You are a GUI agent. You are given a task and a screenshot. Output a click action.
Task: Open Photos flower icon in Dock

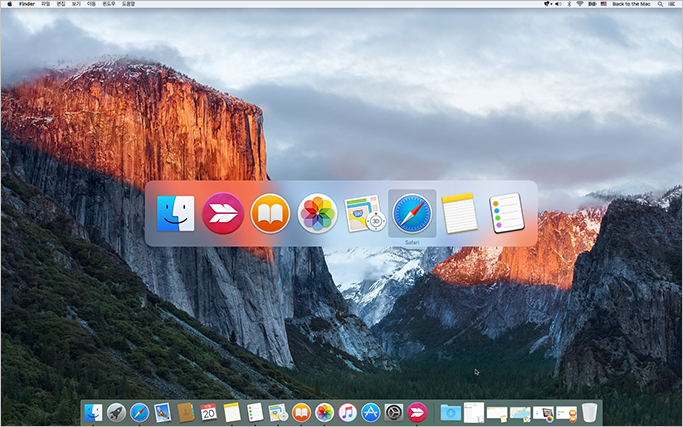point(325,412)
